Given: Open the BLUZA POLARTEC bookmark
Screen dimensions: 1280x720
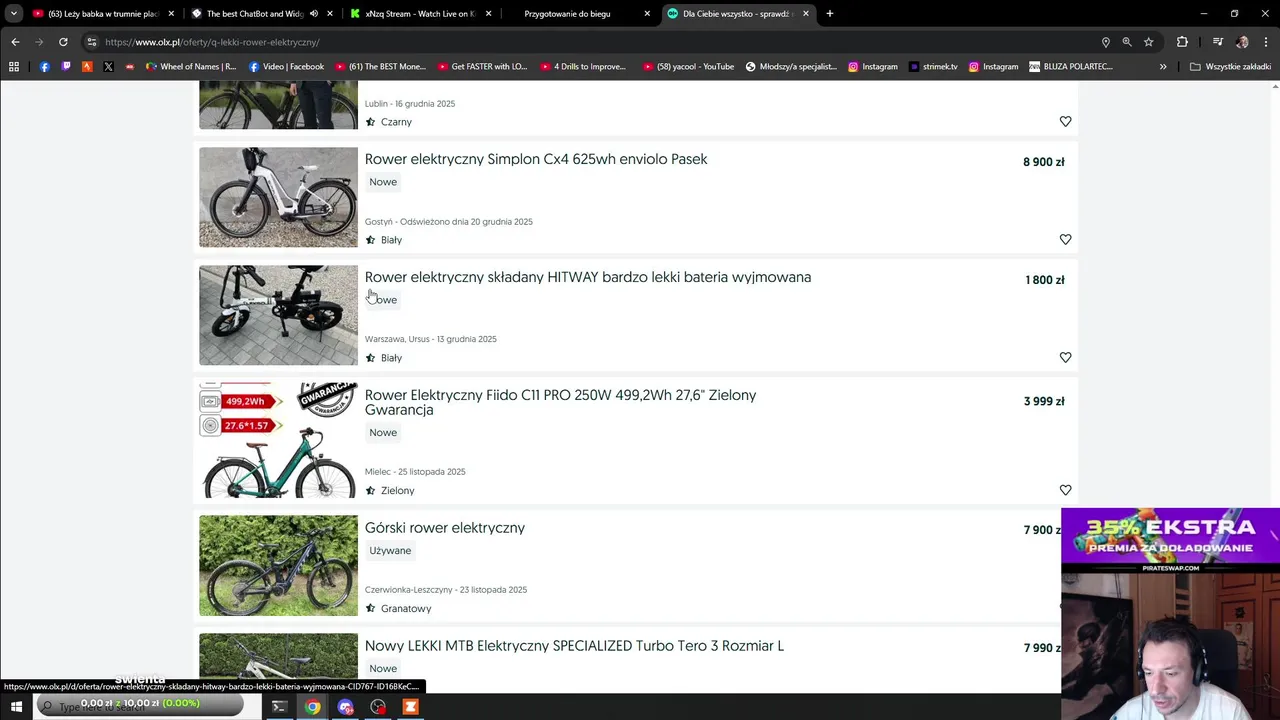Looking at the screenshot, I should click(1070, 67).
